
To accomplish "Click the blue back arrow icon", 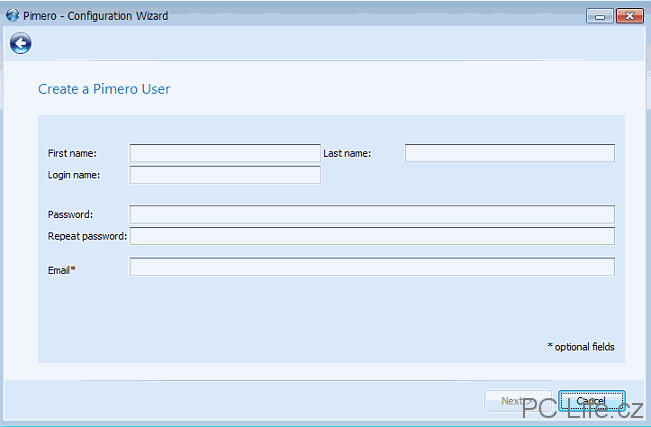I will tap(20, 43).
